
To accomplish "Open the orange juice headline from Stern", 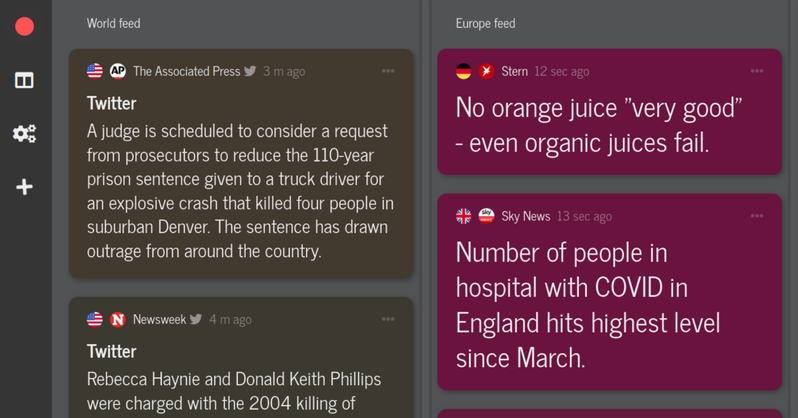I will pyautogui.click(x=598, y=125).
